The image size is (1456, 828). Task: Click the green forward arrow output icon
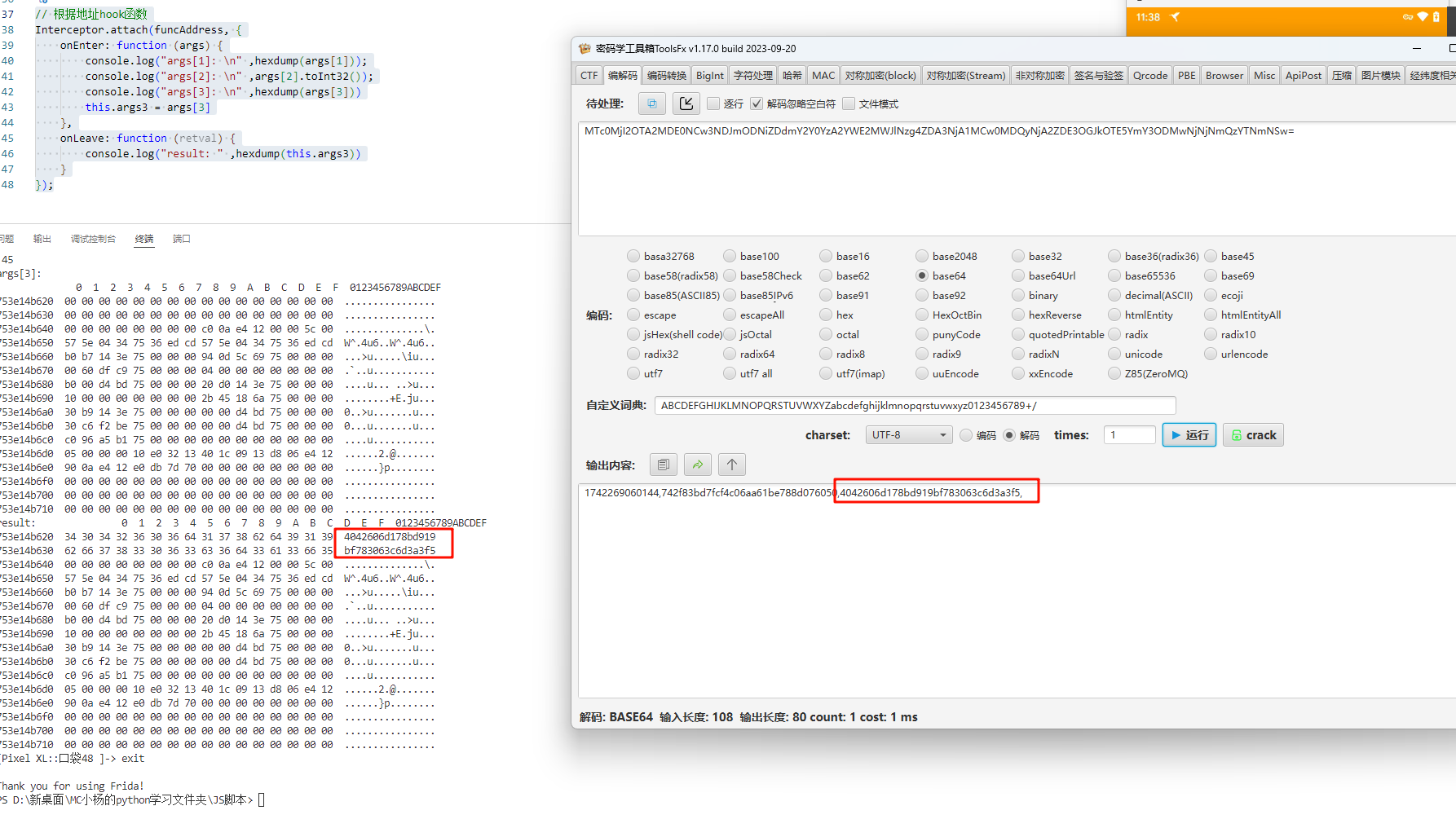(698, 465)
